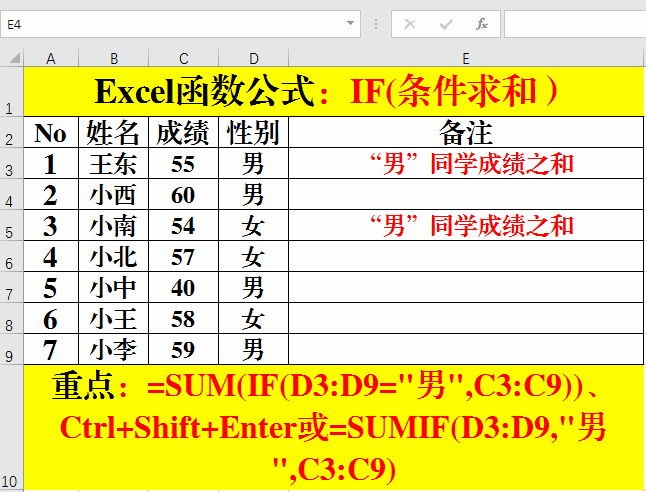Select row 4 header
This screenshot has width=646, height=492.
(12, 194)
